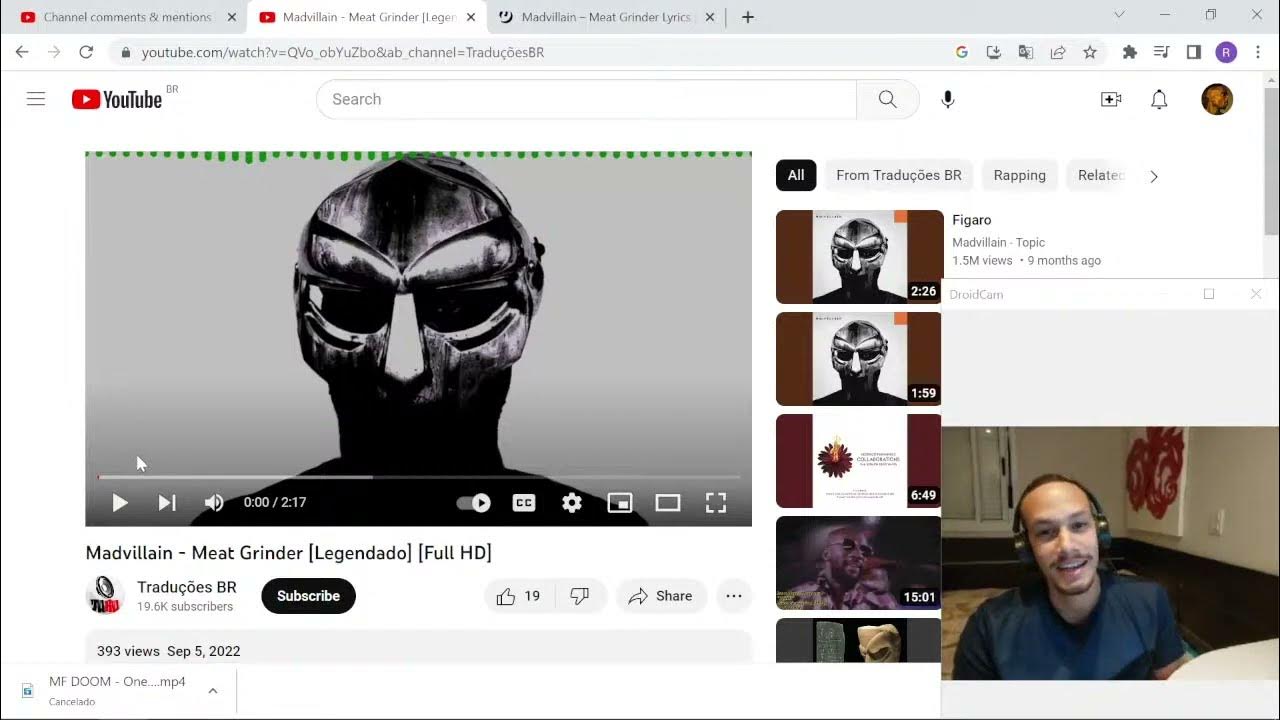Screen dimensions: 1280x720
Task: Maximize the DroidCam window
Action: tap(1209, 294)
